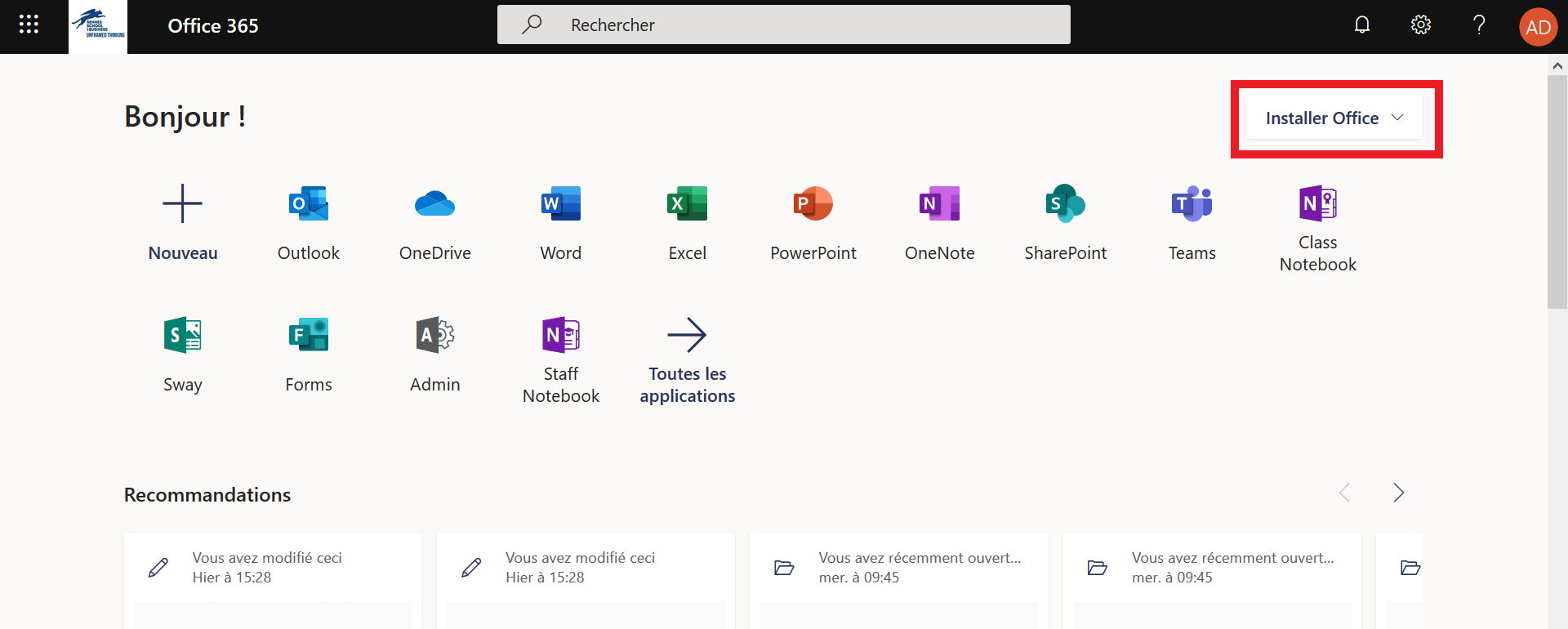Click the school logo in header
Image resolution: width=1568 pixels, height=629 pixels.
tap(98, 26)
